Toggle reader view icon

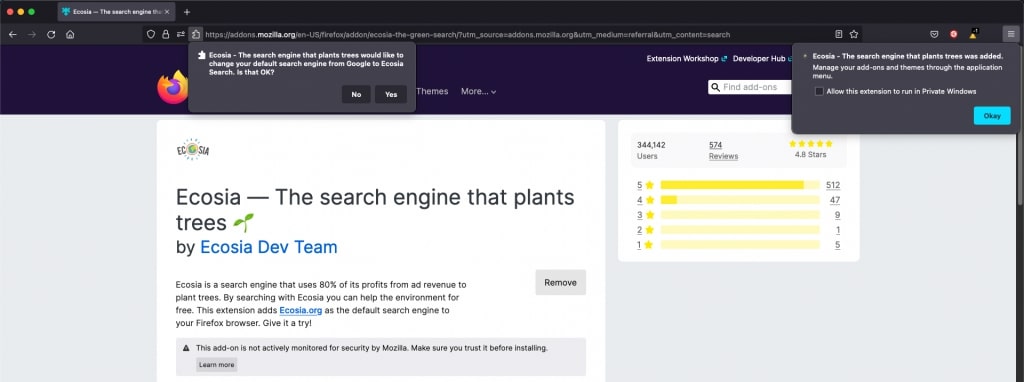tap(839, 35)
